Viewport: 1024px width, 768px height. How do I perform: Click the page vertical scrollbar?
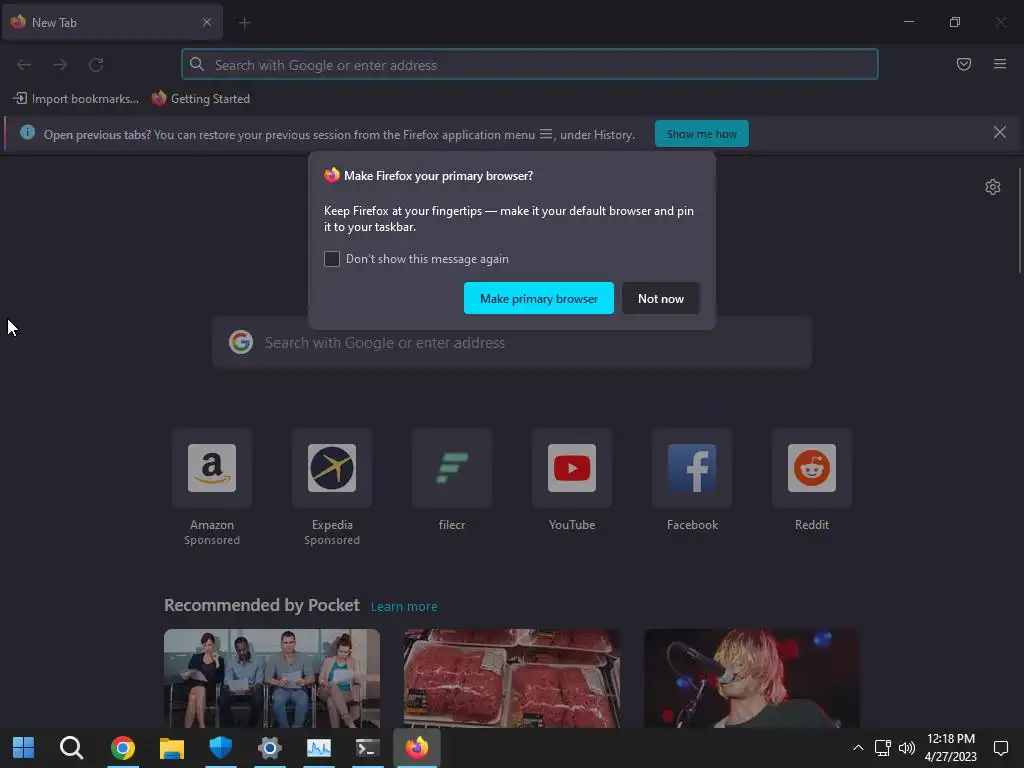(1019, 221)
